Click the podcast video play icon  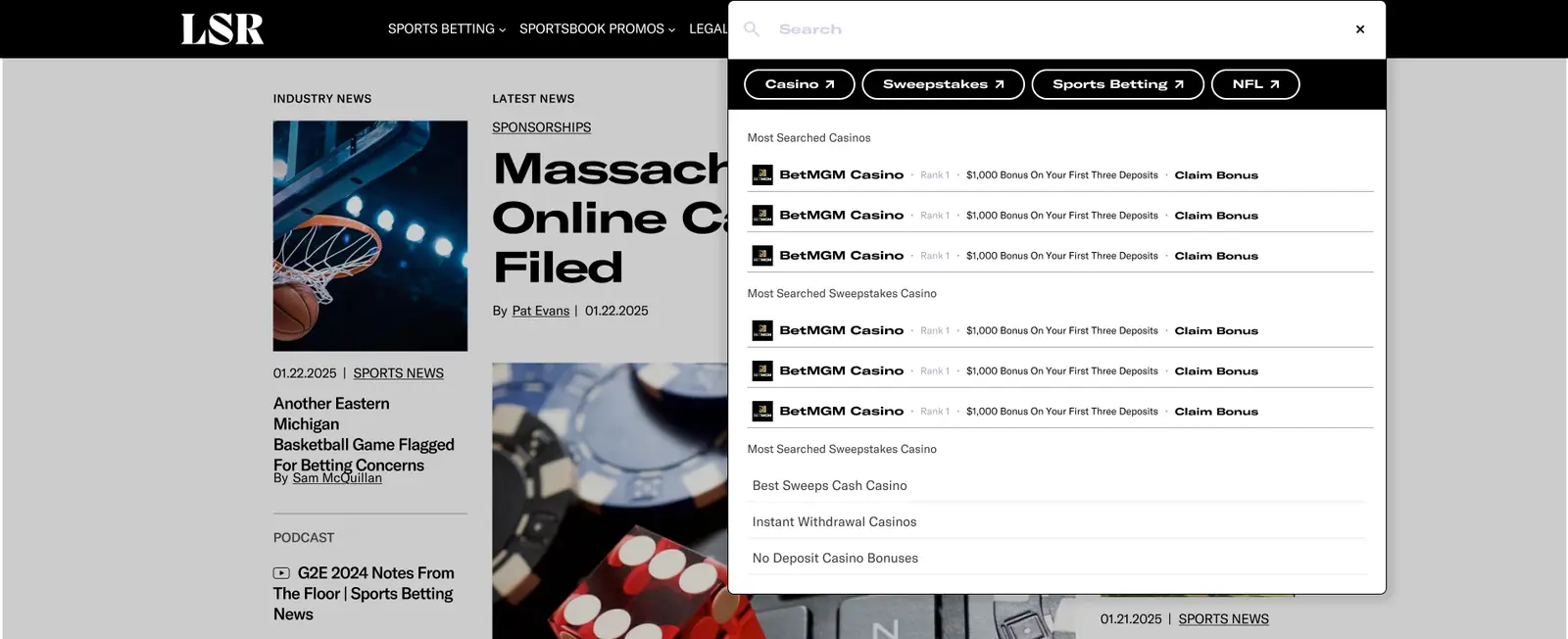click(x=281, y=573)
